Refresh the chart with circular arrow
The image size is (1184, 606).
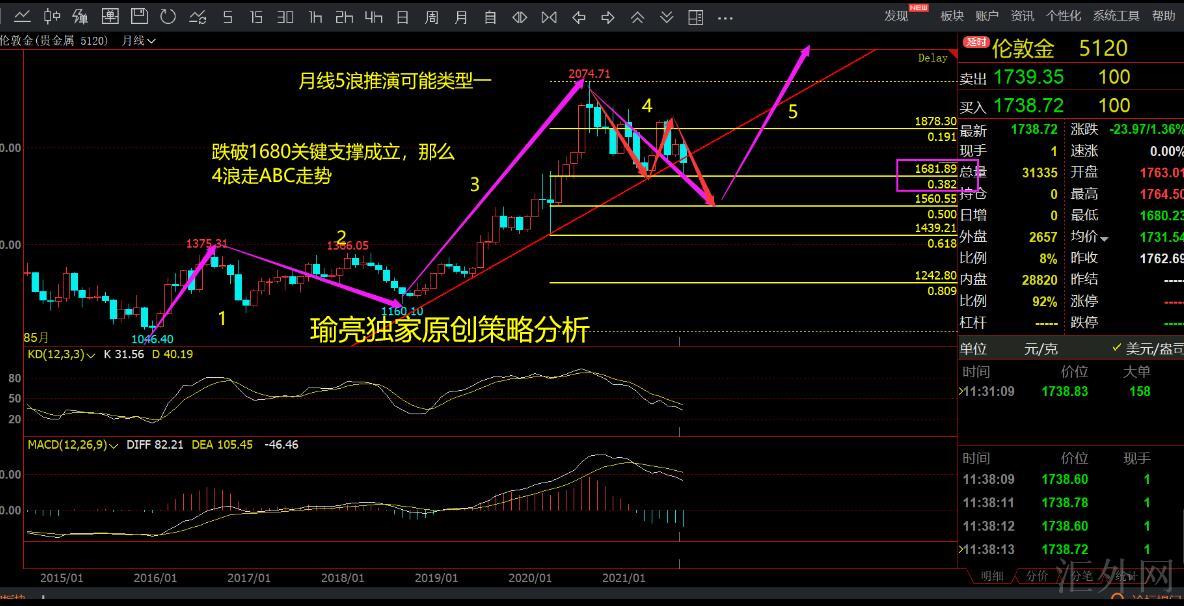(168, 16)
